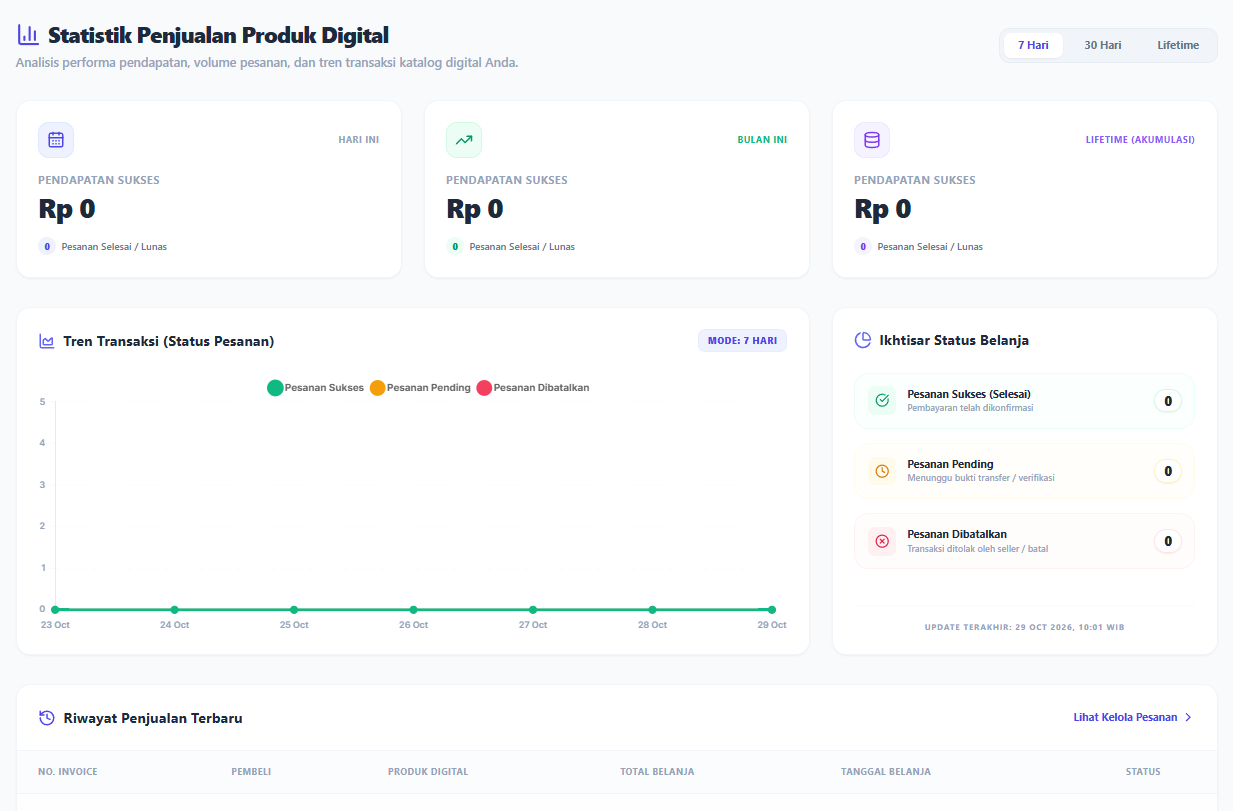This screenshot has width=1233, height=811.
Task: Click the 0 count badge for Pesanan Dibatalkan
Action: pyautogui.click(x=1168, y=541)
